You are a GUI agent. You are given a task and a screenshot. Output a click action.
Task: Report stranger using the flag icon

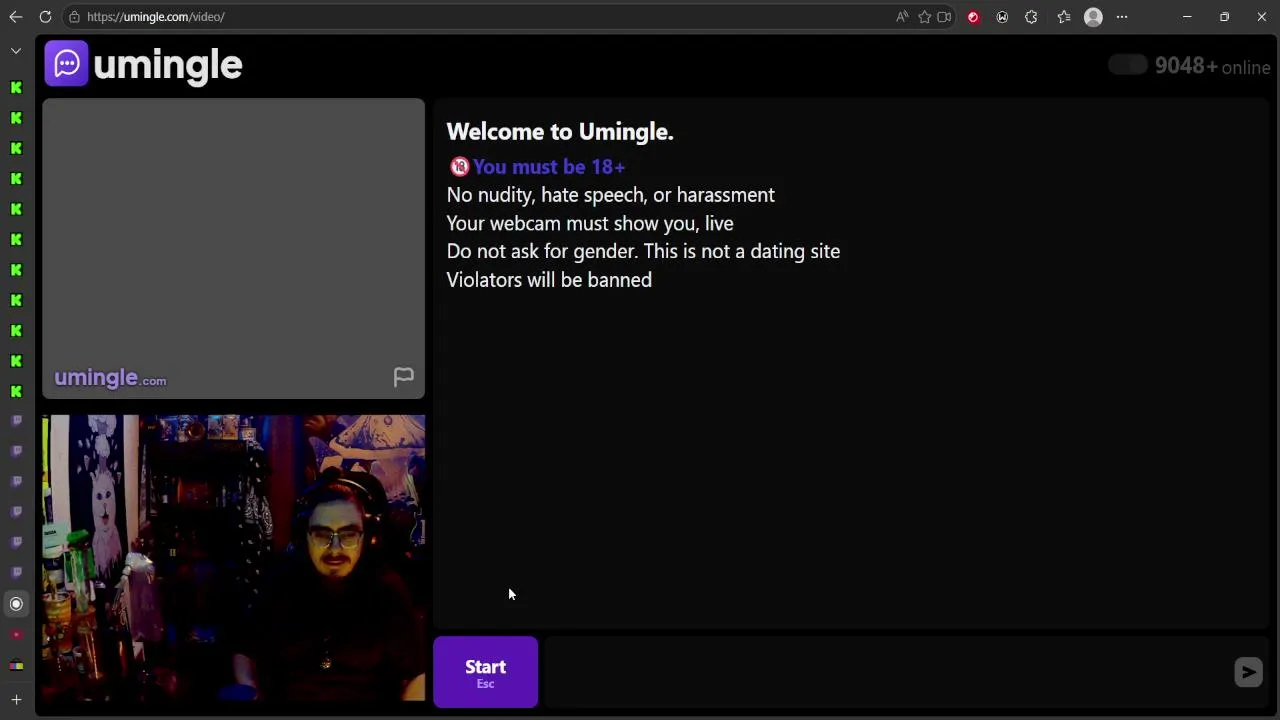tap(403, 376)
